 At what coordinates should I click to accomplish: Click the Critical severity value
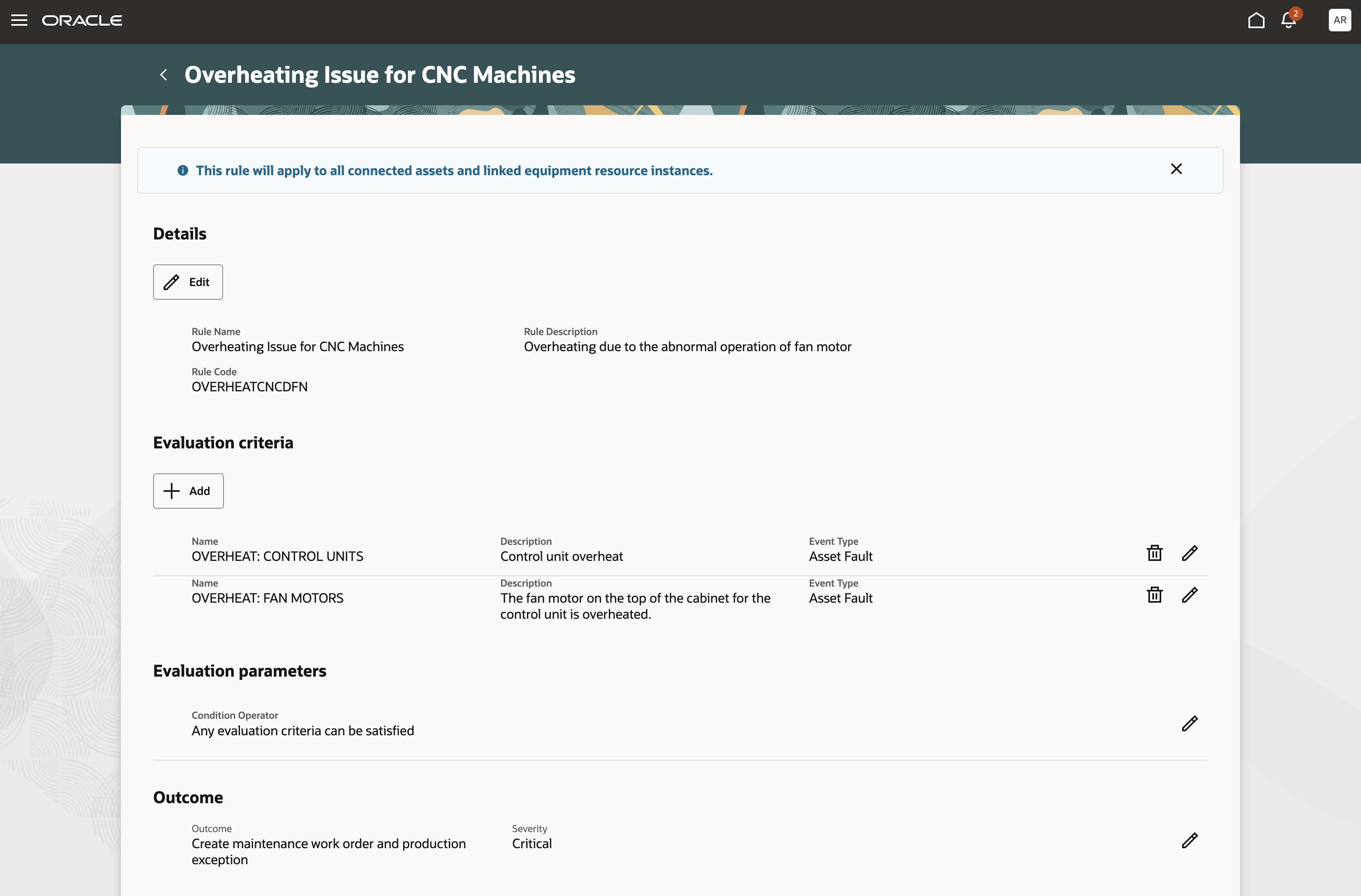(532, 844)
